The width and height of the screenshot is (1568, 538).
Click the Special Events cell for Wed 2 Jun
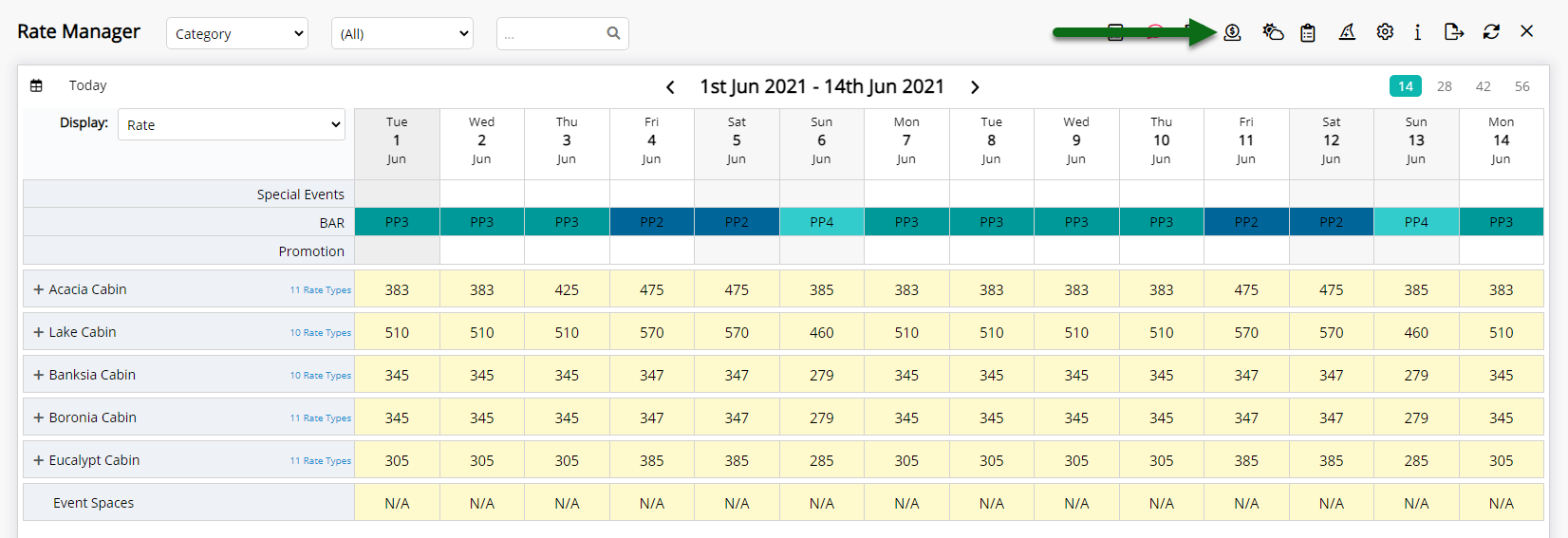[x=482, y=194]
